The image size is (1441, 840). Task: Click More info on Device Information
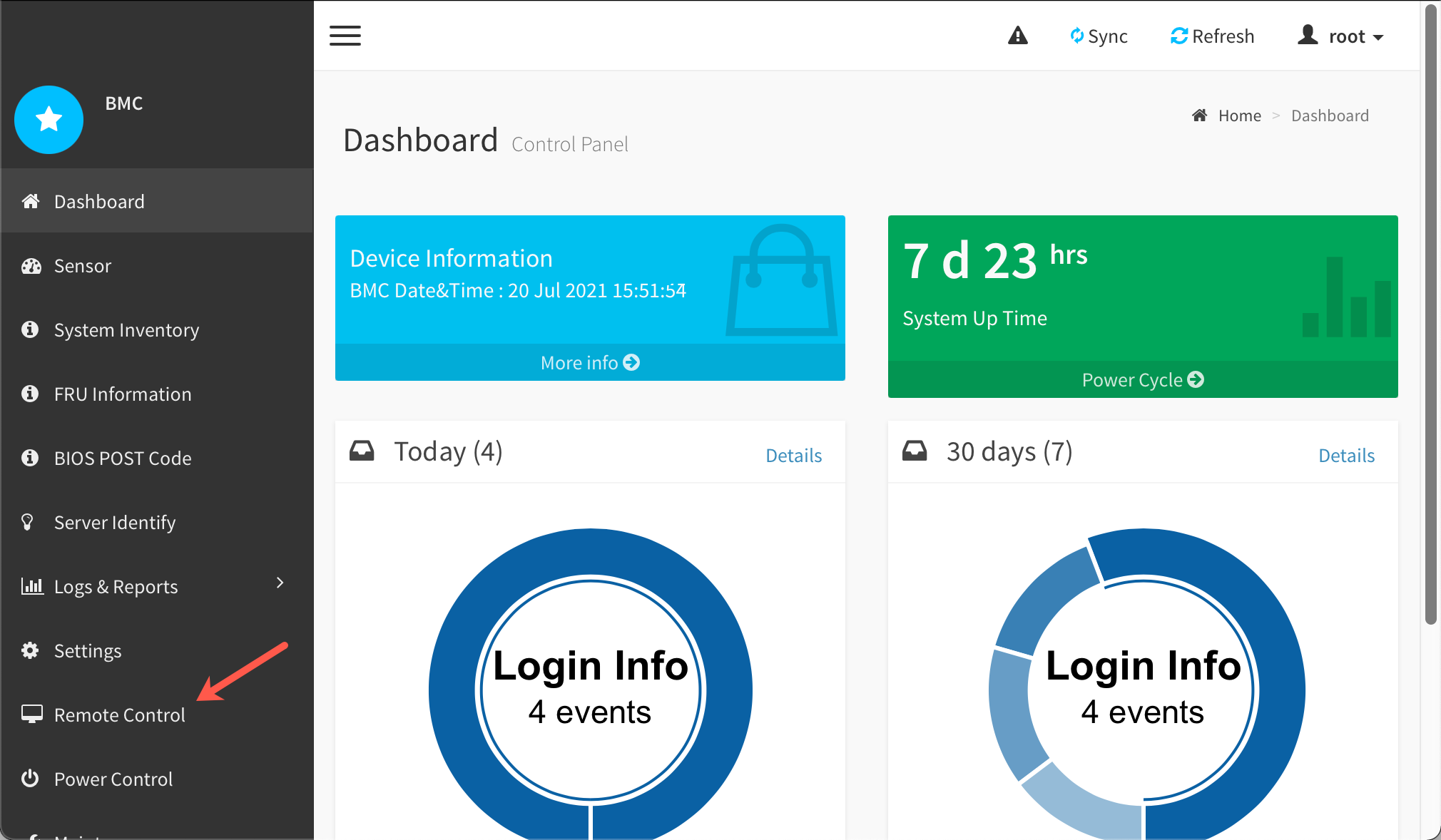590,363
